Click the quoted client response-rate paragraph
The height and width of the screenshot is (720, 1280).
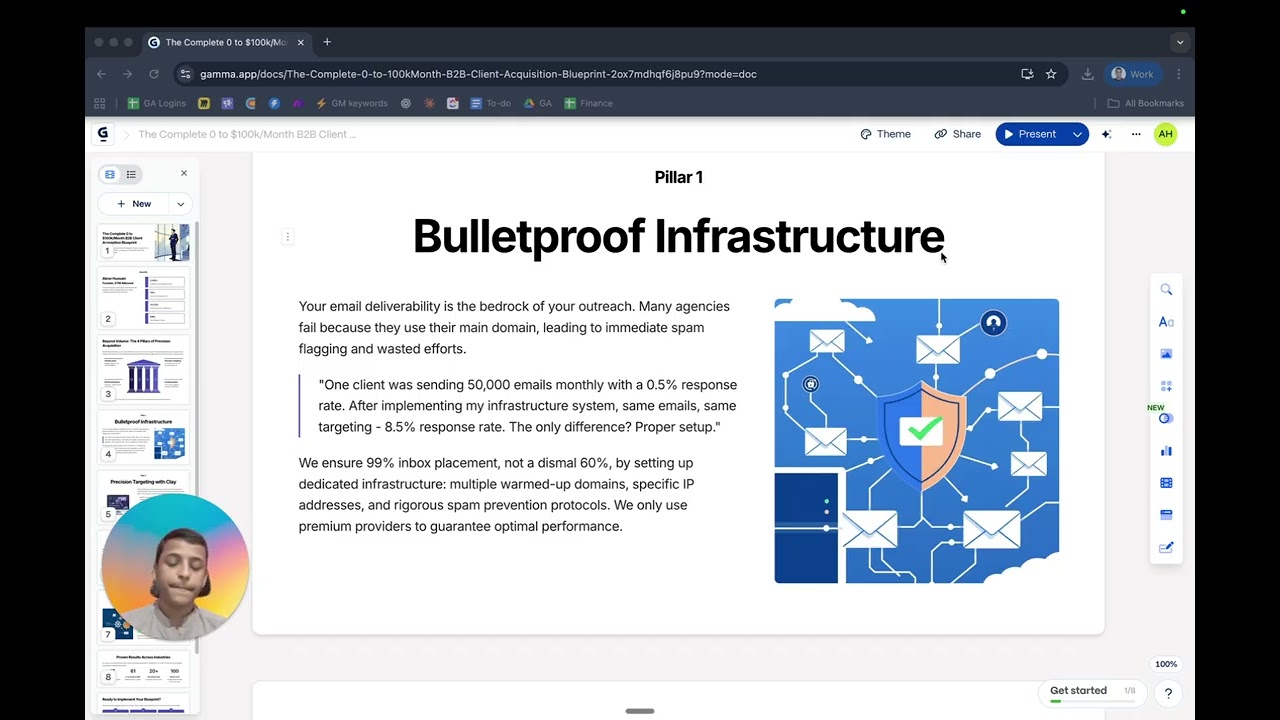[527, 406]
